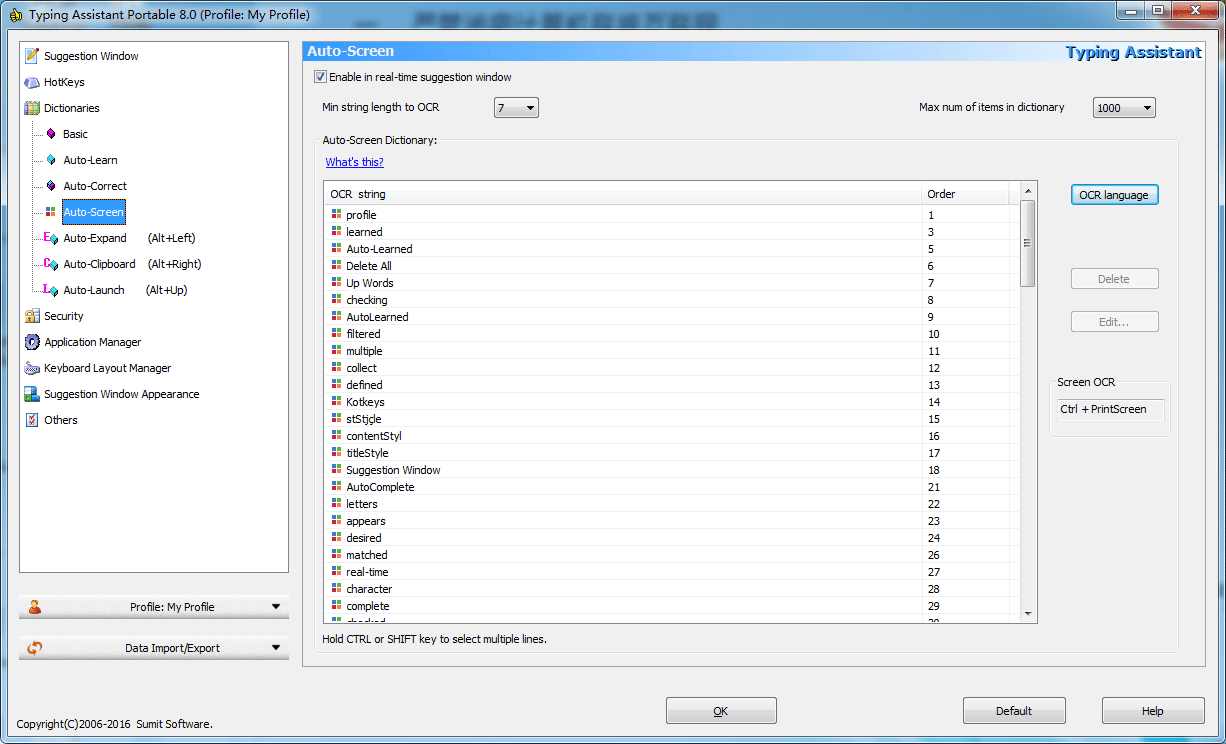Open Min string length to OCR dropdown
This screenshot has width=1226, height=744.
[x=516, y=107]
